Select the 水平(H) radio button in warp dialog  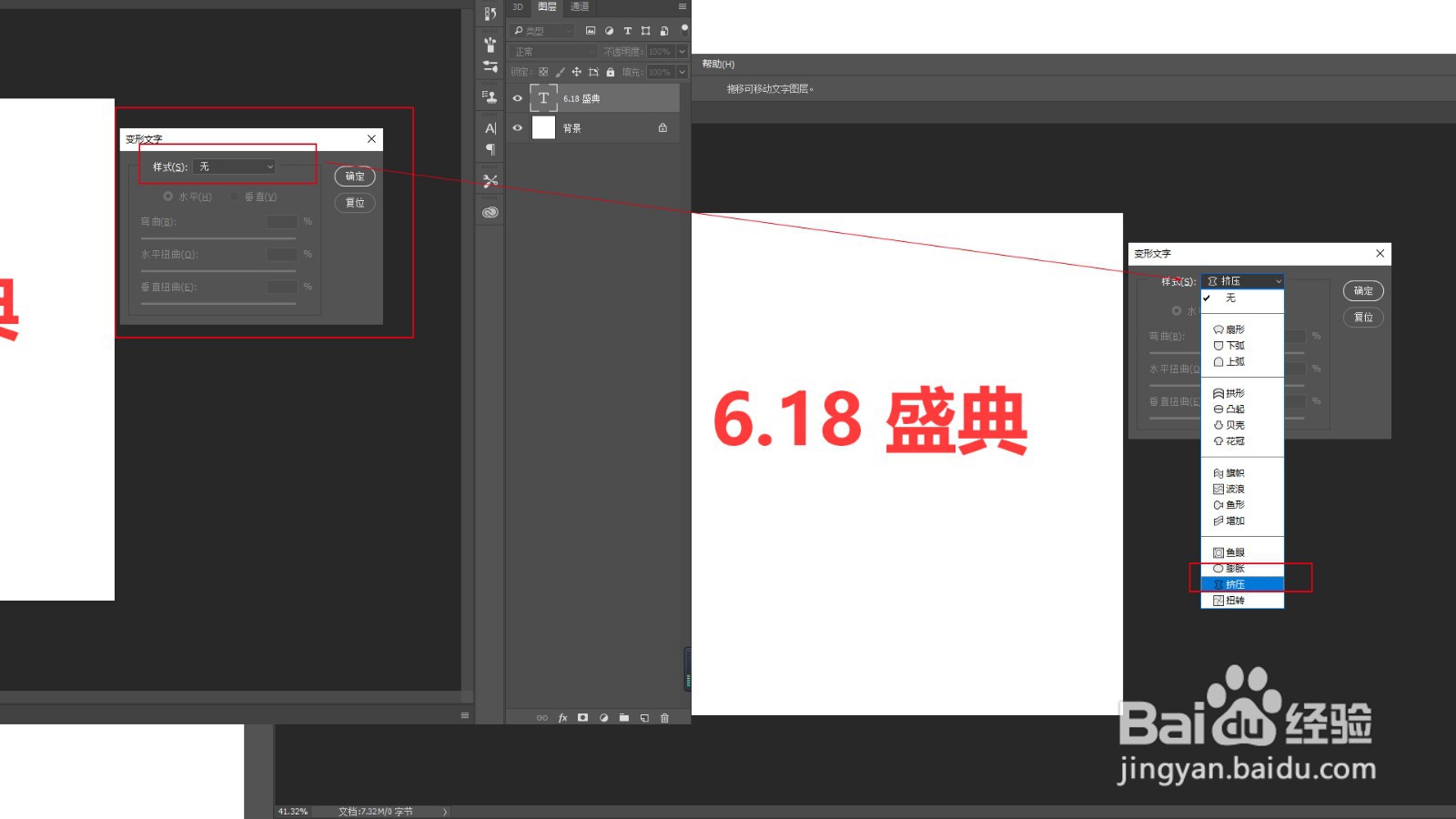(x=167, y=196)
